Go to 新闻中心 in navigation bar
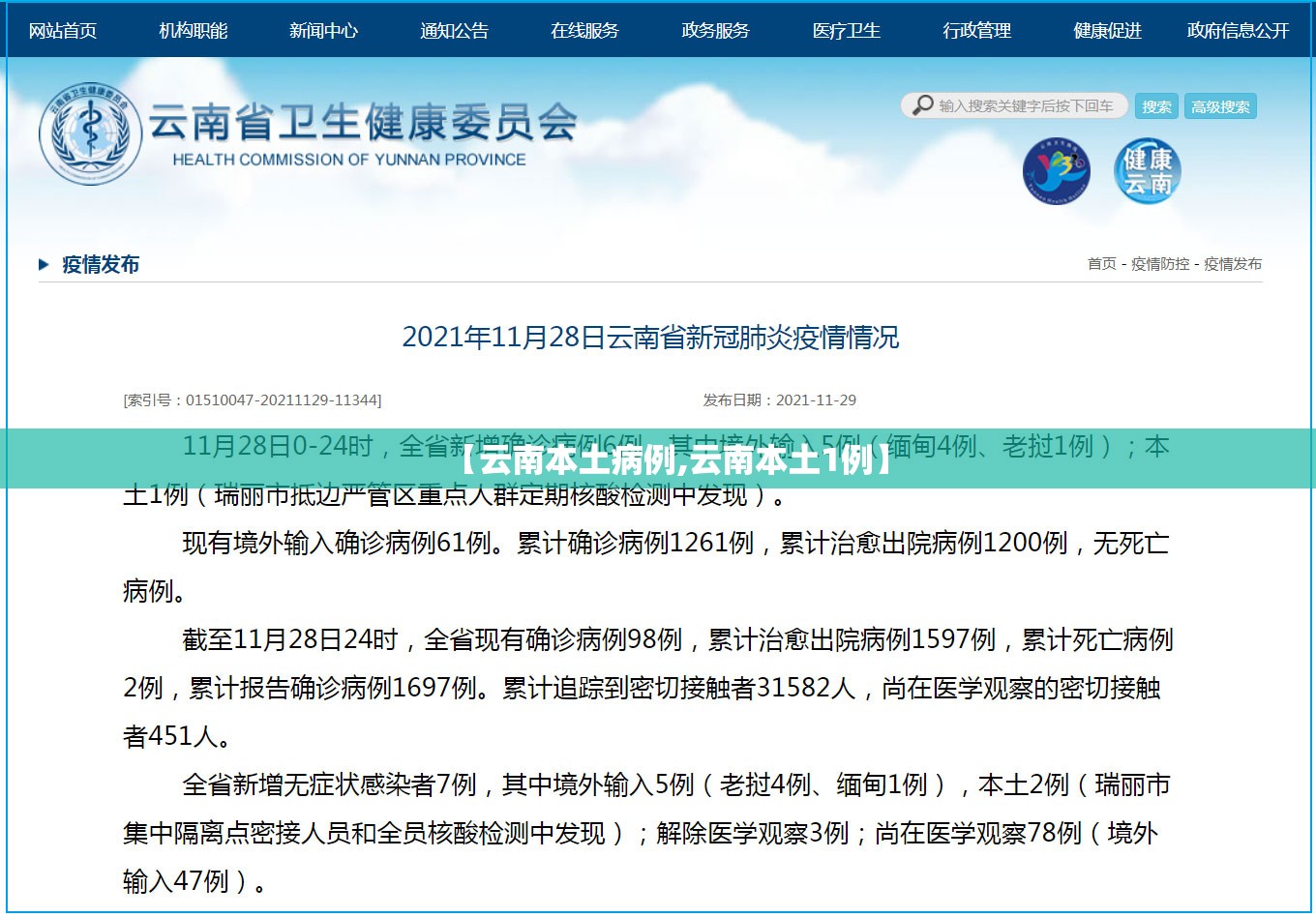 [324, 31]
